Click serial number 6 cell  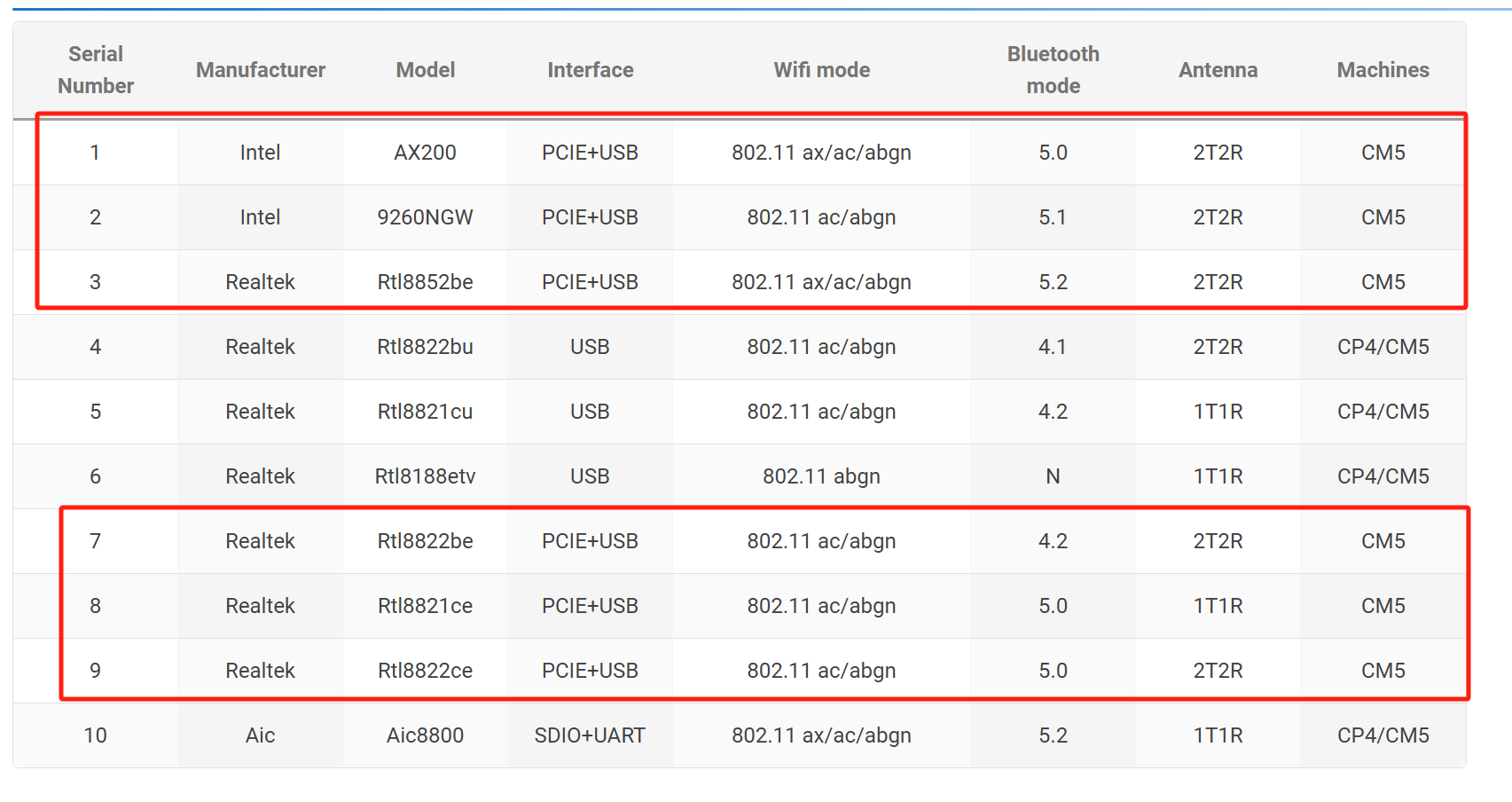pyautogui.click(x=96, y=476)
